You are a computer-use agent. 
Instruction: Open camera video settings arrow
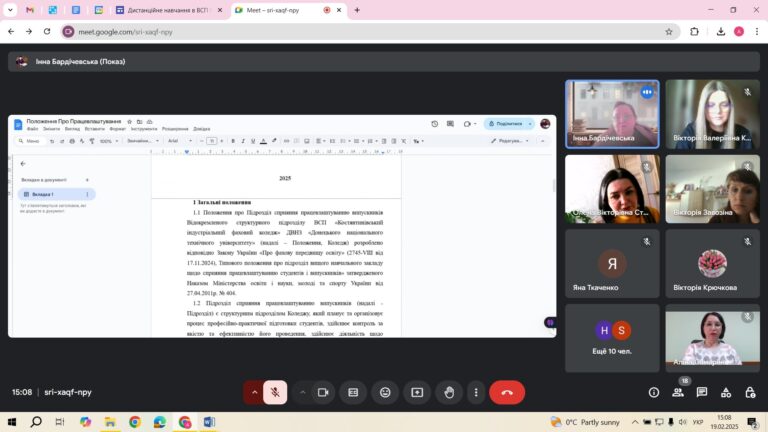tap(303, 392)
